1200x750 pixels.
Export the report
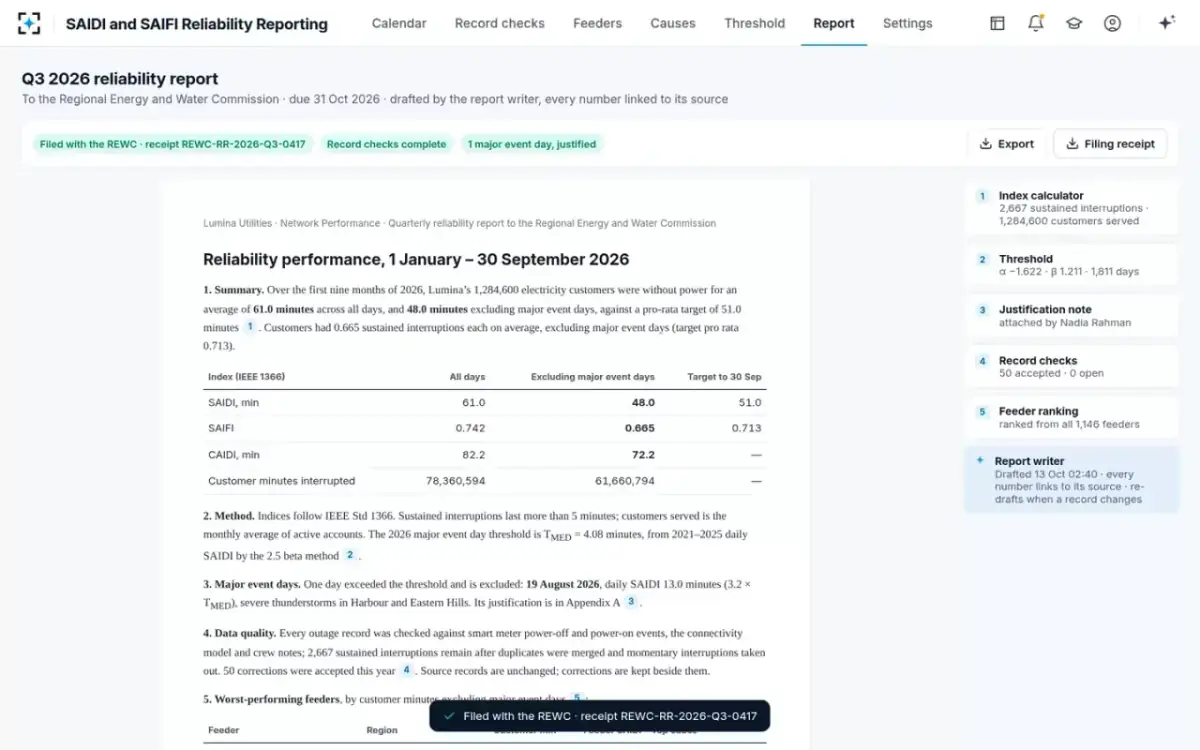pyautogui.click(x=1007, y=144)
